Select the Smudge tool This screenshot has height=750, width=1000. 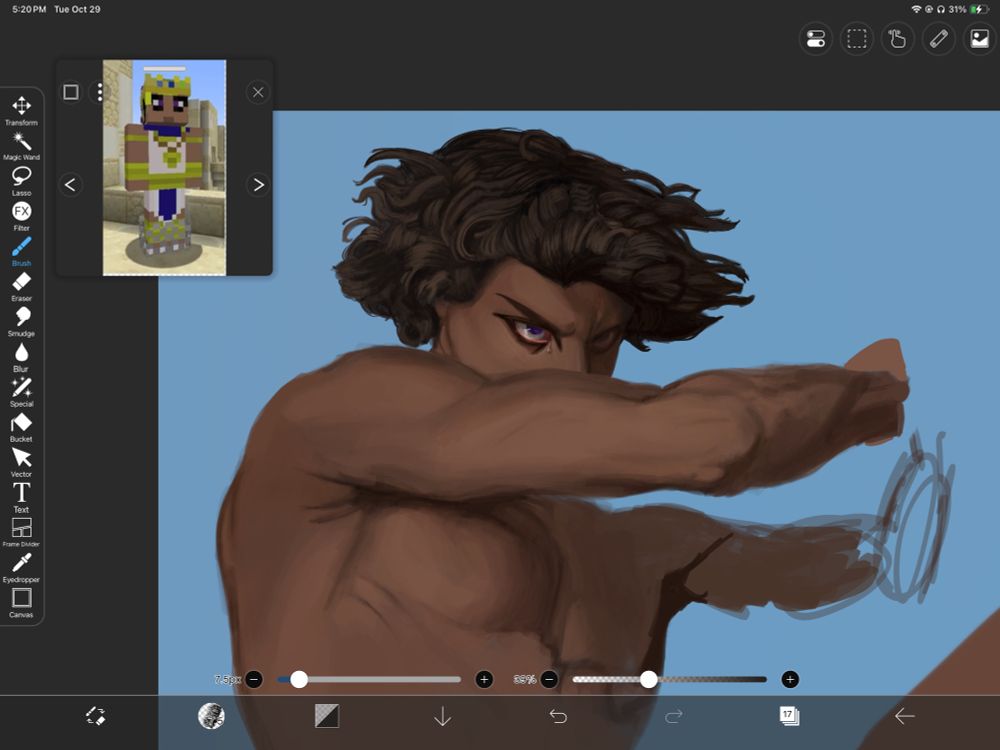[22, 322]
